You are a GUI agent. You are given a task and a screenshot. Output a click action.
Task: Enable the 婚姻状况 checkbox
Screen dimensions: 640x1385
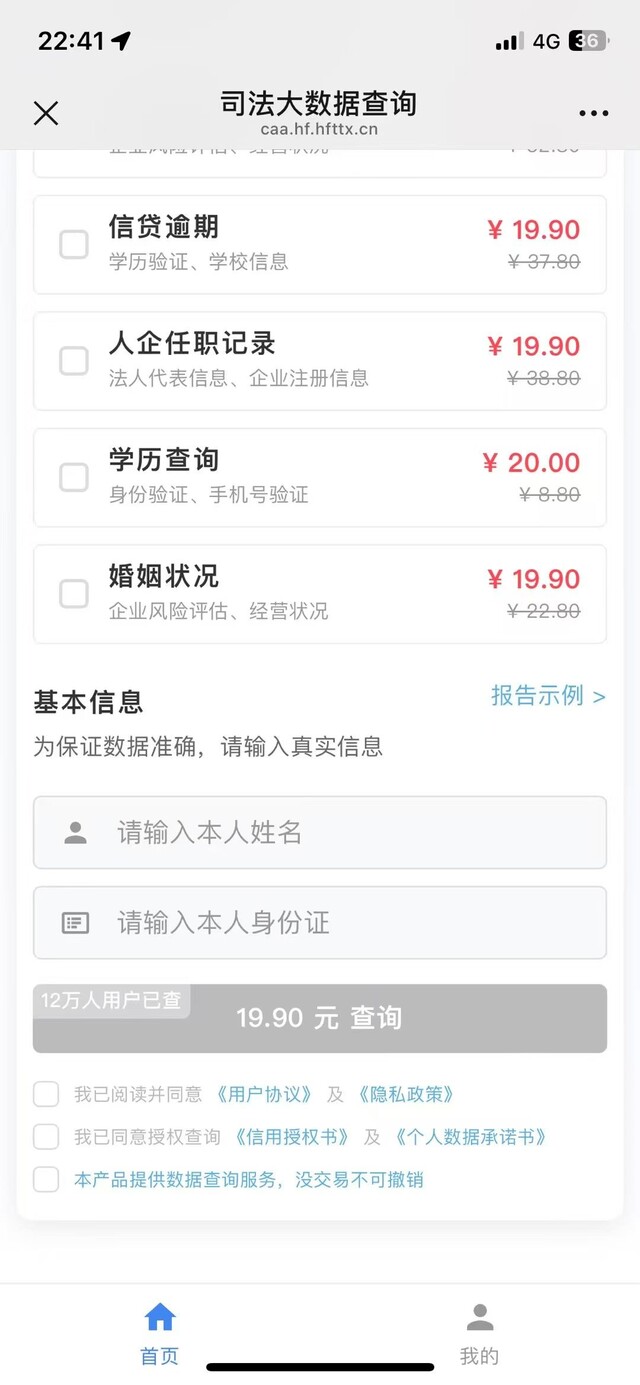pos(74,594)
